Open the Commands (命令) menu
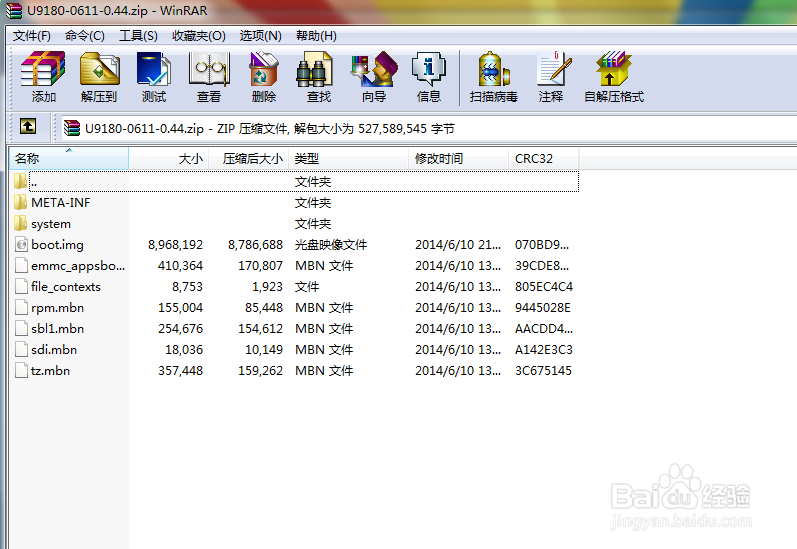797x549 pixels. point(84,36)
